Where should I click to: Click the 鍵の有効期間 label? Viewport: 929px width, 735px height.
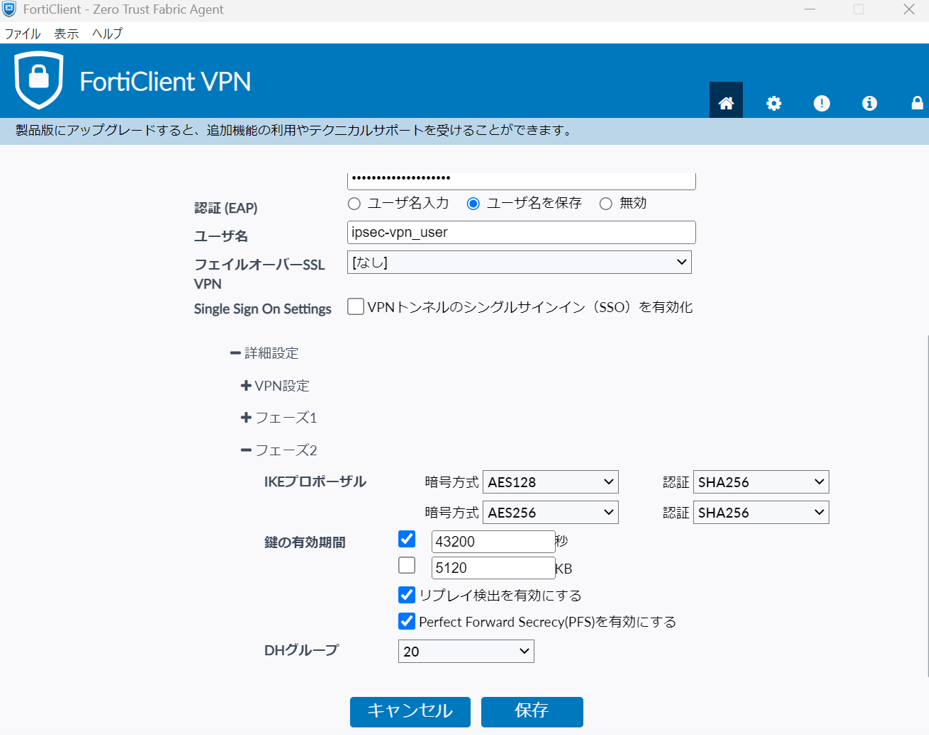(x=305, y=542)
